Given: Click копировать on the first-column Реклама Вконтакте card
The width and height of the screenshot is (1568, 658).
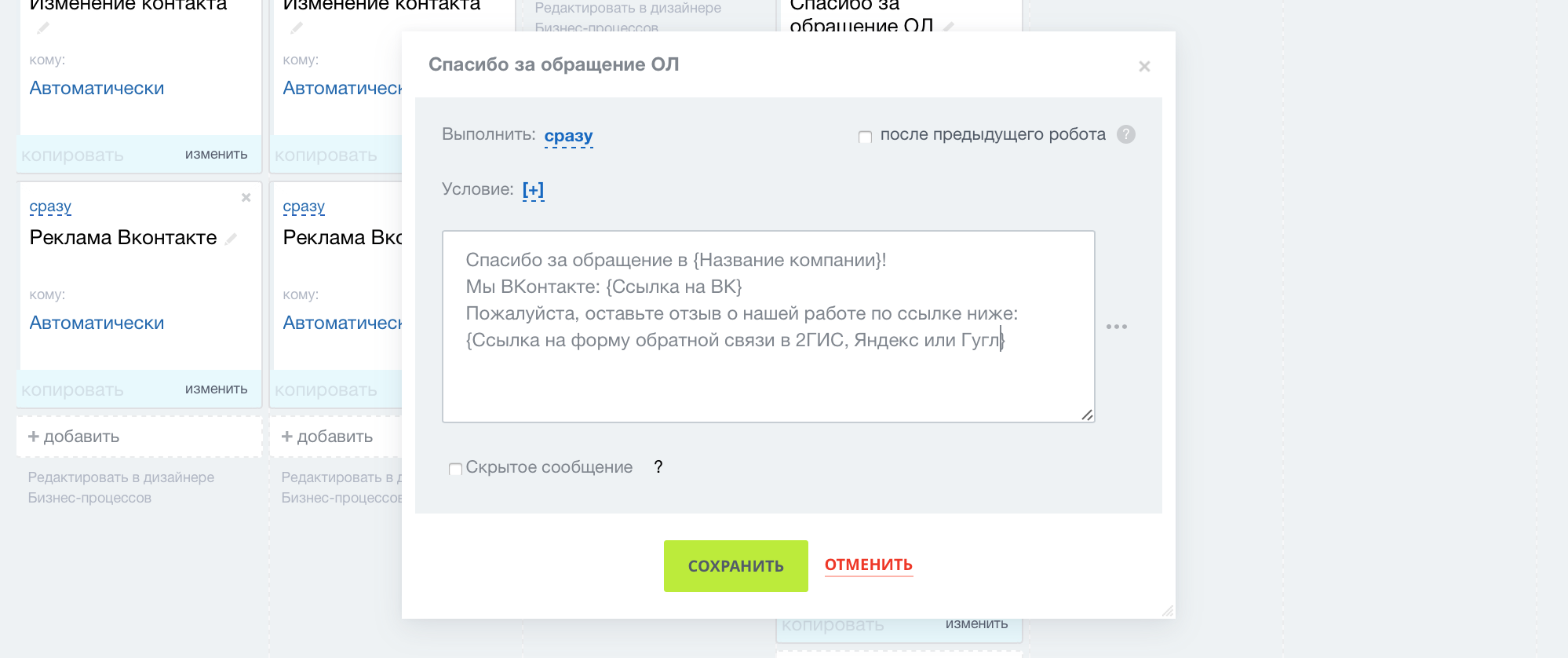Looking at the screenshot, I should [72, 390].
